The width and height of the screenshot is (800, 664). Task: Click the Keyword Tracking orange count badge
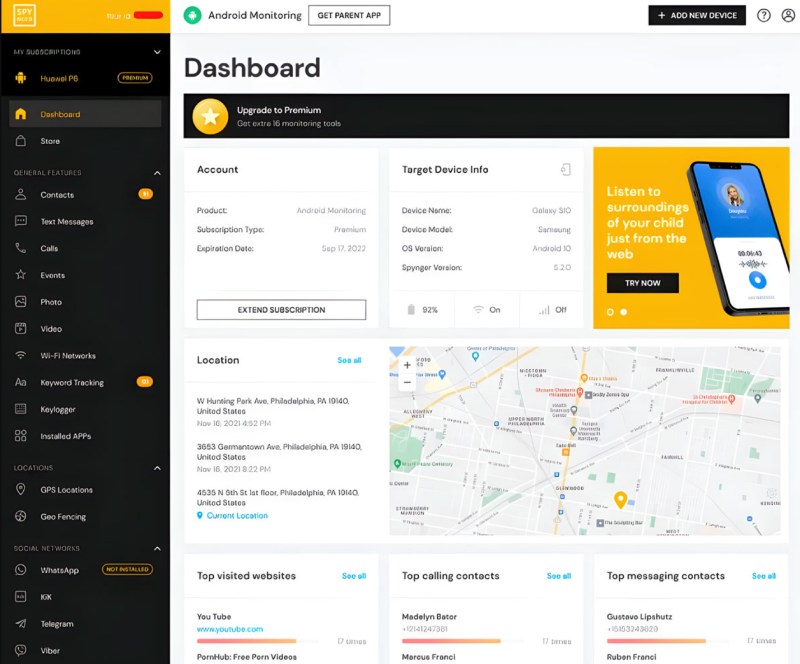click(x=145, y=382)
